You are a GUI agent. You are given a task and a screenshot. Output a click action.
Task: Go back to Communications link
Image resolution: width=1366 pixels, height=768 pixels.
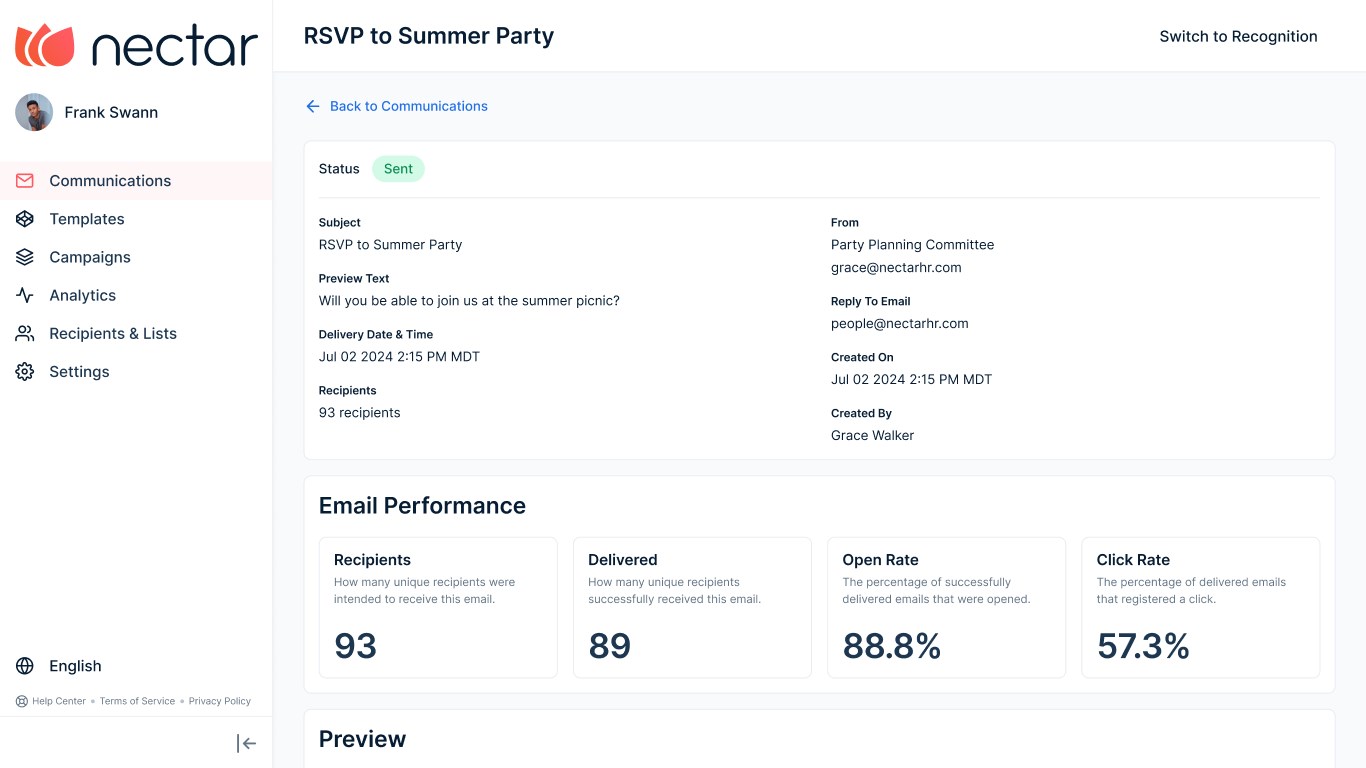(x=408, y=106)
